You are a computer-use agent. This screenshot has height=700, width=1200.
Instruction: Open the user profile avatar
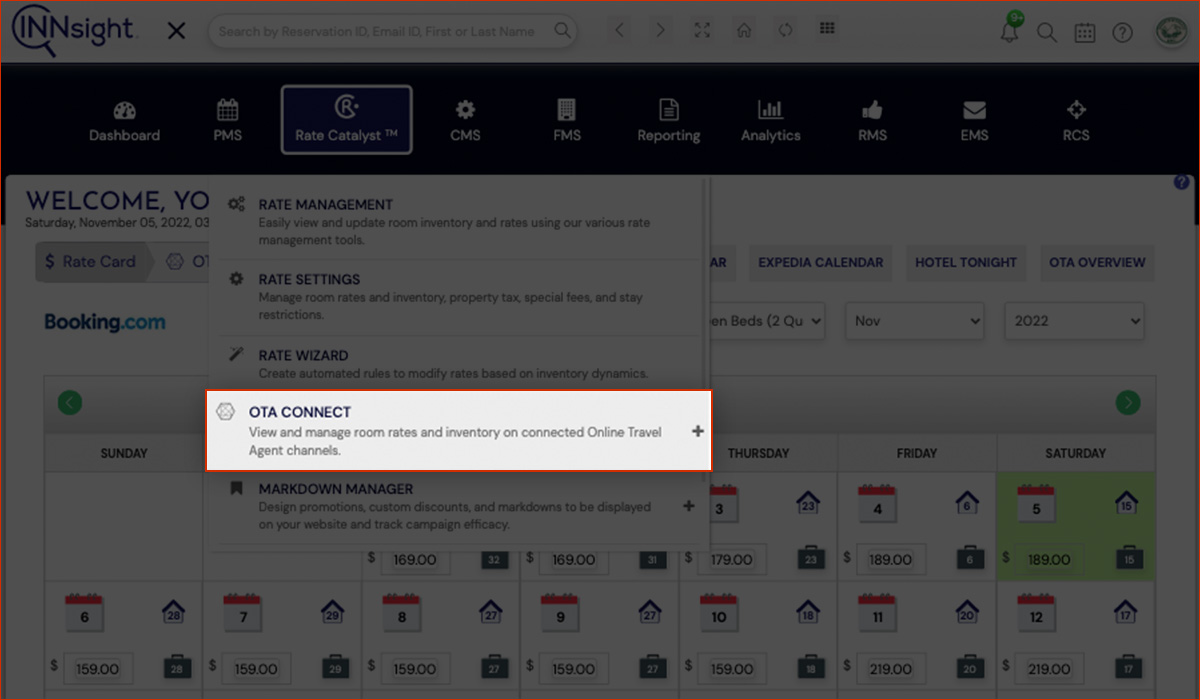[1169, 32]
